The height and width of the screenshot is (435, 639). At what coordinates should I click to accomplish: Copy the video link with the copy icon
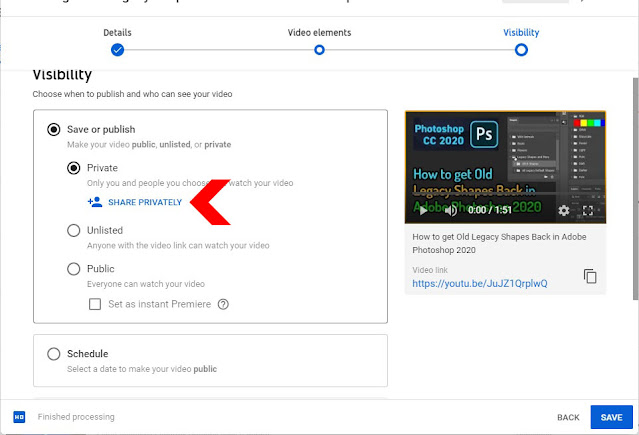tap(590, 276)
